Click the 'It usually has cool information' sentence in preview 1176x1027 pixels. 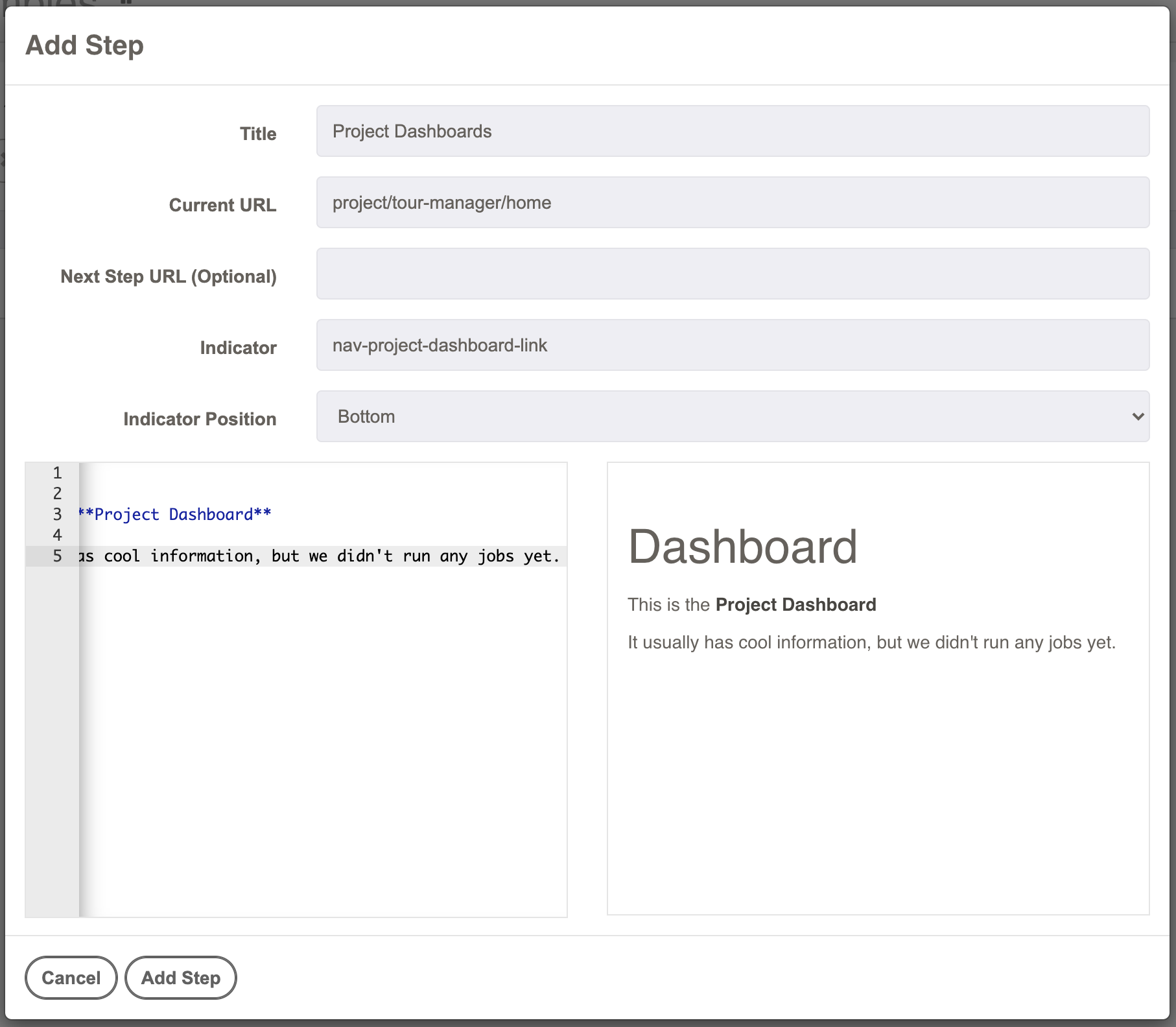point(871,642)
